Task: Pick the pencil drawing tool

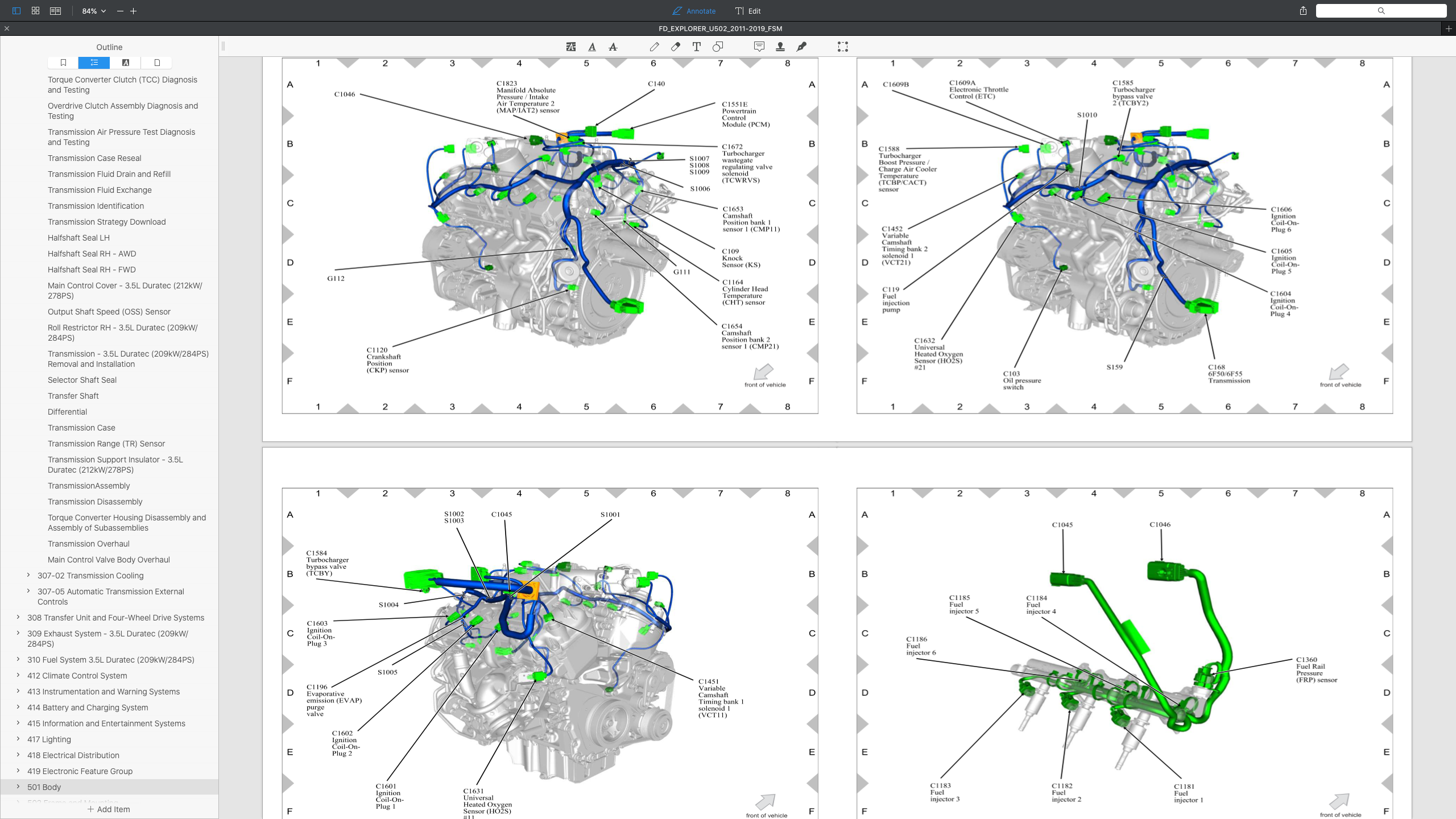Action: pos(655,47)
